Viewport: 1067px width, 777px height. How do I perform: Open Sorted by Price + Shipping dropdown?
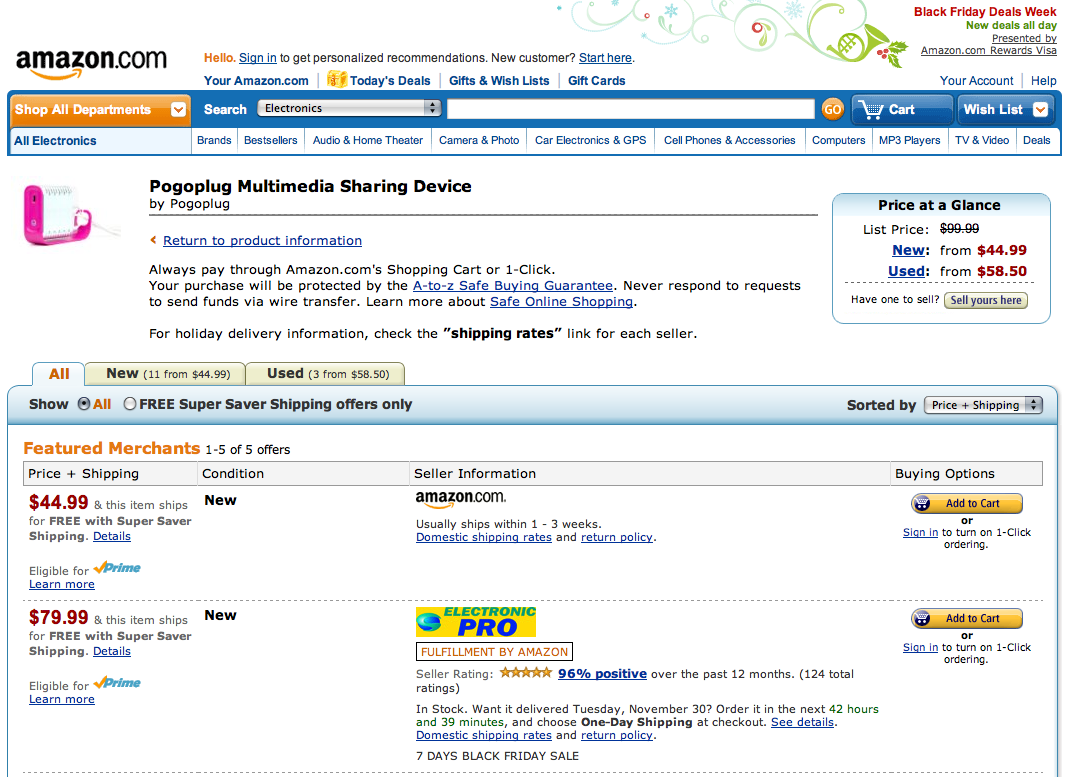click(x=983, y=405)
